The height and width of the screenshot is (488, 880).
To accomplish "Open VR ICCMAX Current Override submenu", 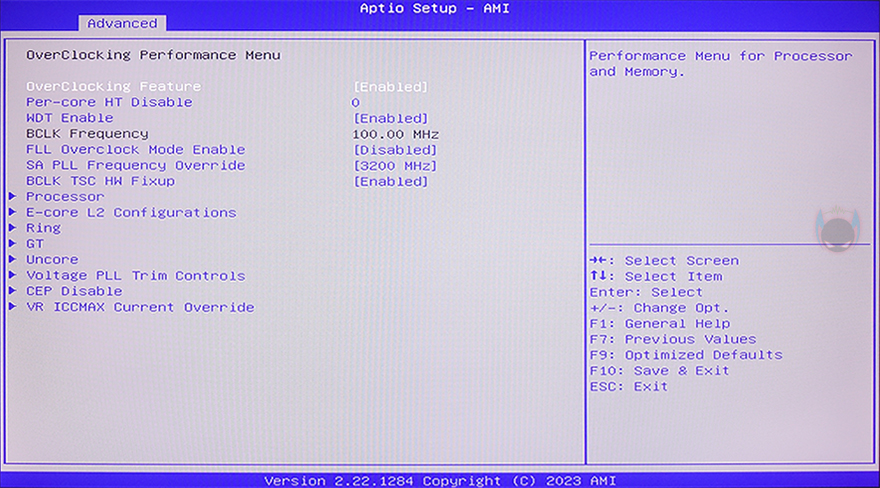I will tap(140, 307).
